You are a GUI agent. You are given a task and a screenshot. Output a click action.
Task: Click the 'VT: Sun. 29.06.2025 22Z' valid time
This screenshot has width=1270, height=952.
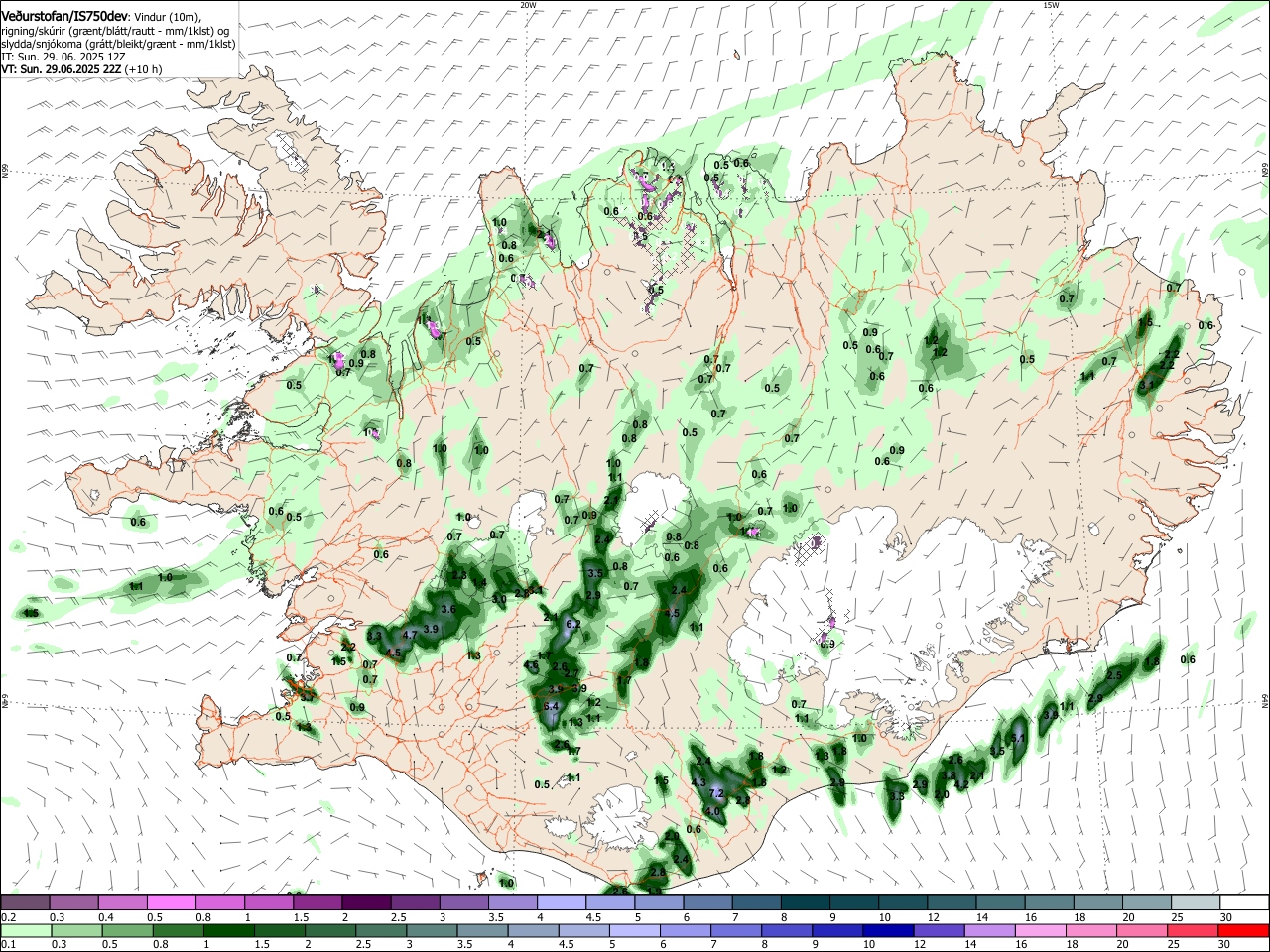[x=62, y=69]
